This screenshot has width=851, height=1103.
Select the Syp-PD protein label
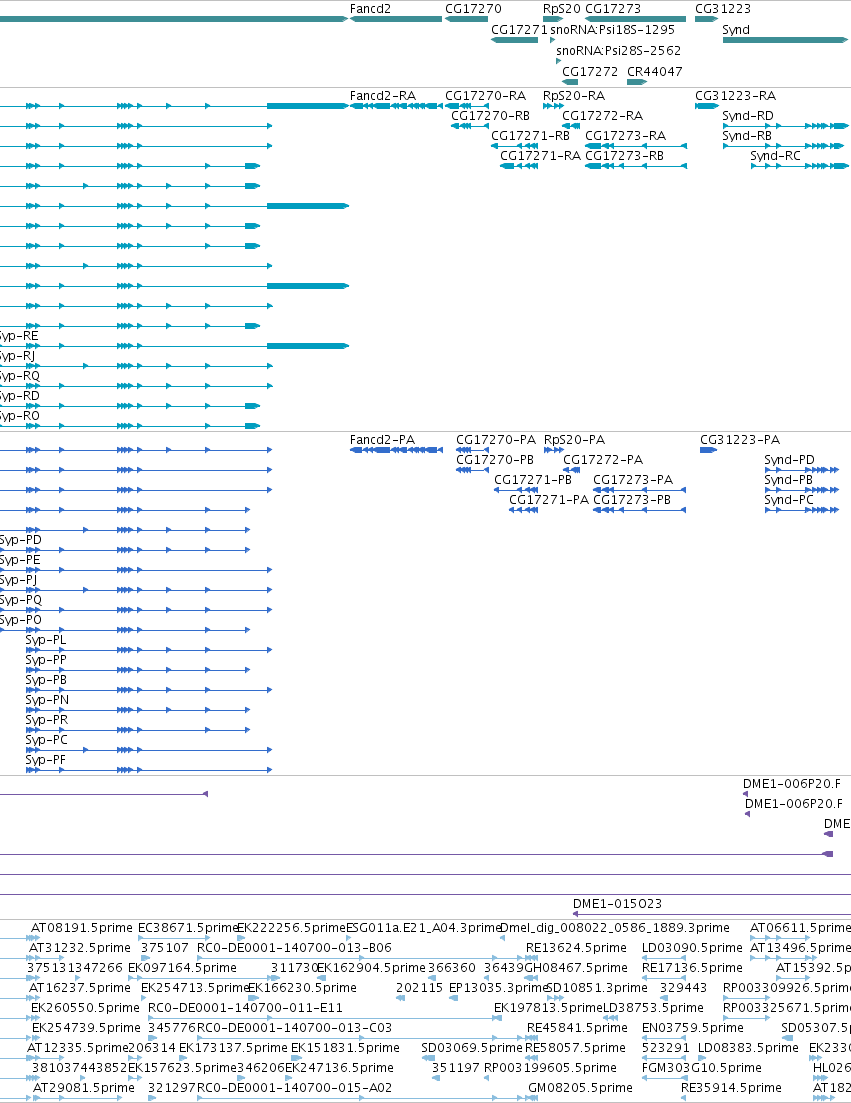pos(20,540)
